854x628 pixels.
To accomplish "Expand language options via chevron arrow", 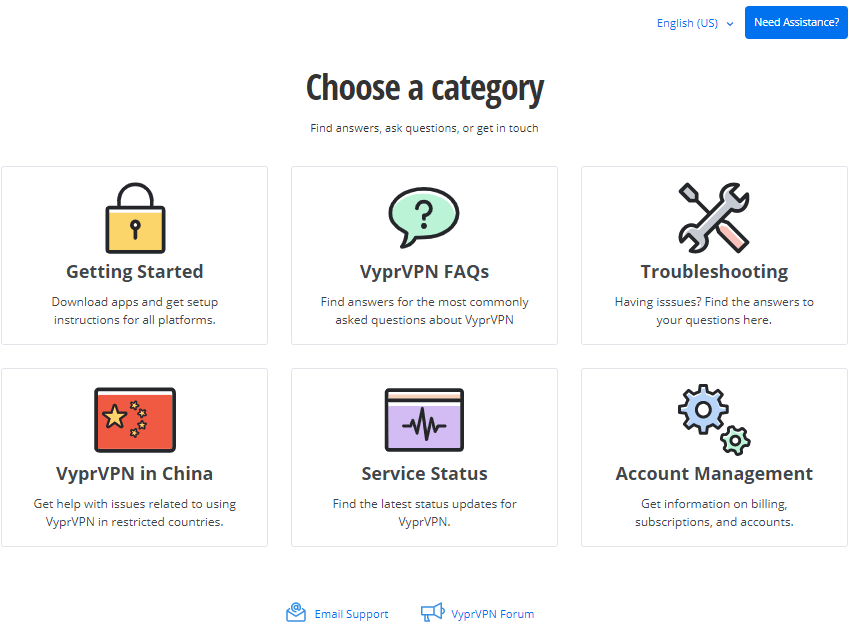I will [730, 24].
